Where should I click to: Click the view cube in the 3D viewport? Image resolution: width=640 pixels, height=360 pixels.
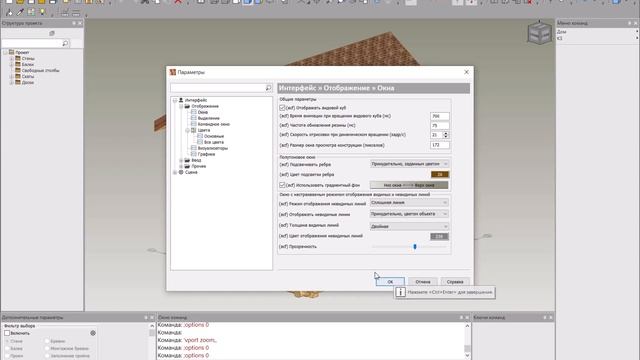pyautogui.click(x=540, y=33)
